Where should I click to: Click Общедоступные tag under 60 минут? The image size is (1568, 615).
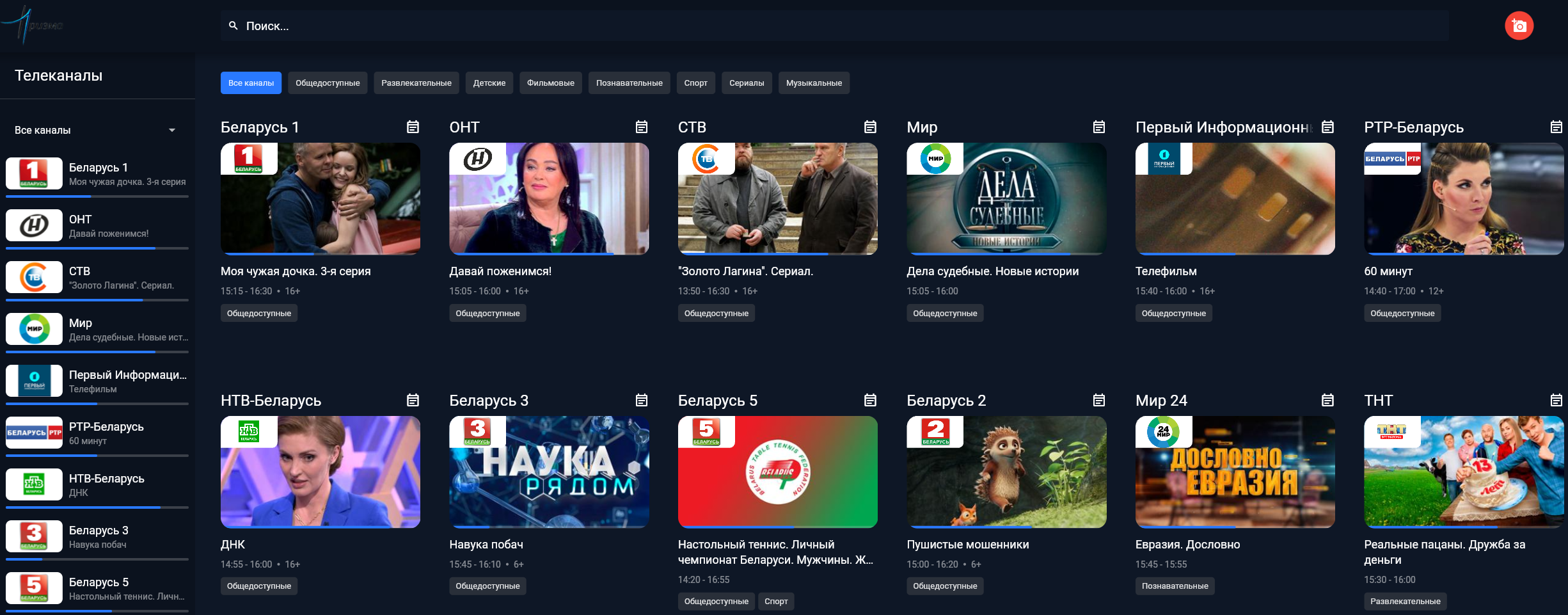tap(1402, 313)
